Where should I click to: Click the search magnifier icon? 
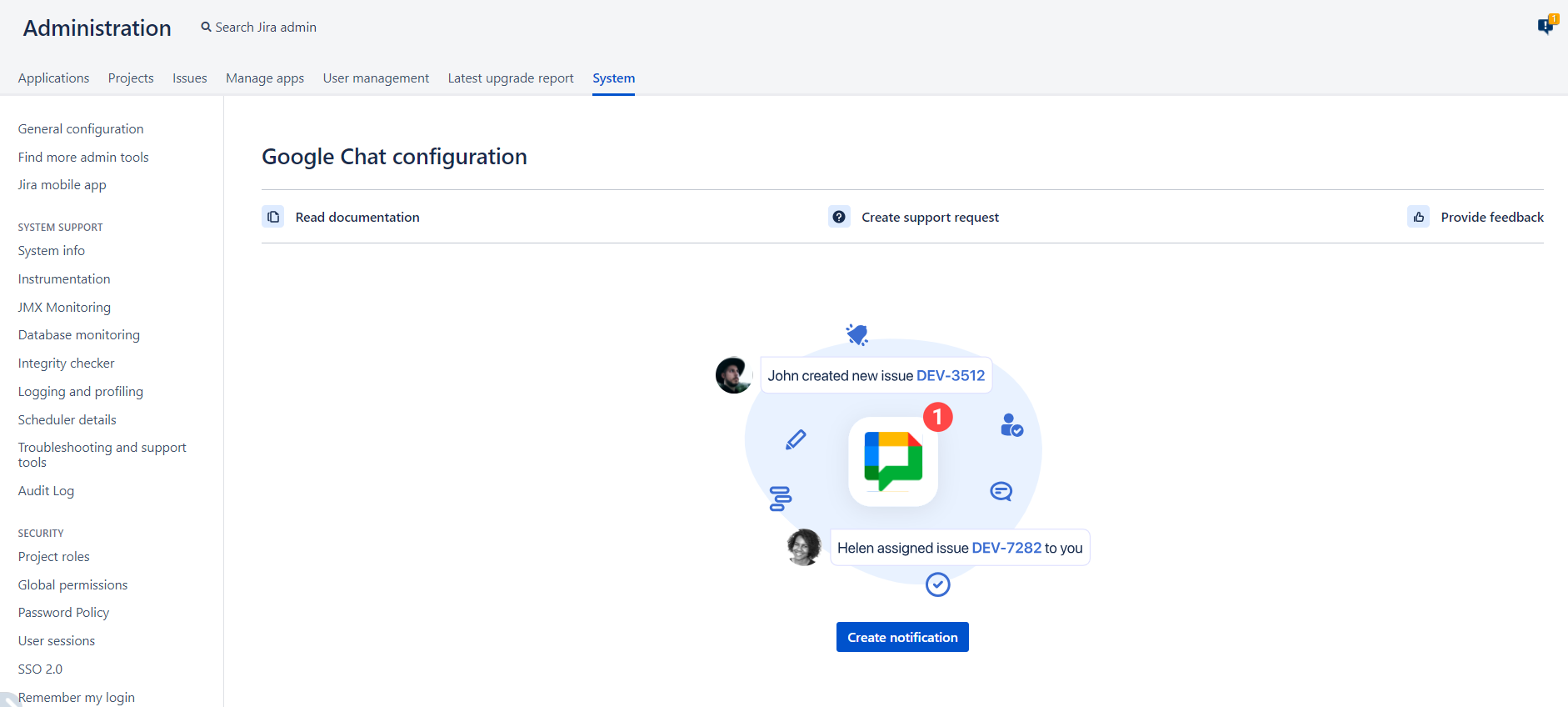(x=206, y=28)
